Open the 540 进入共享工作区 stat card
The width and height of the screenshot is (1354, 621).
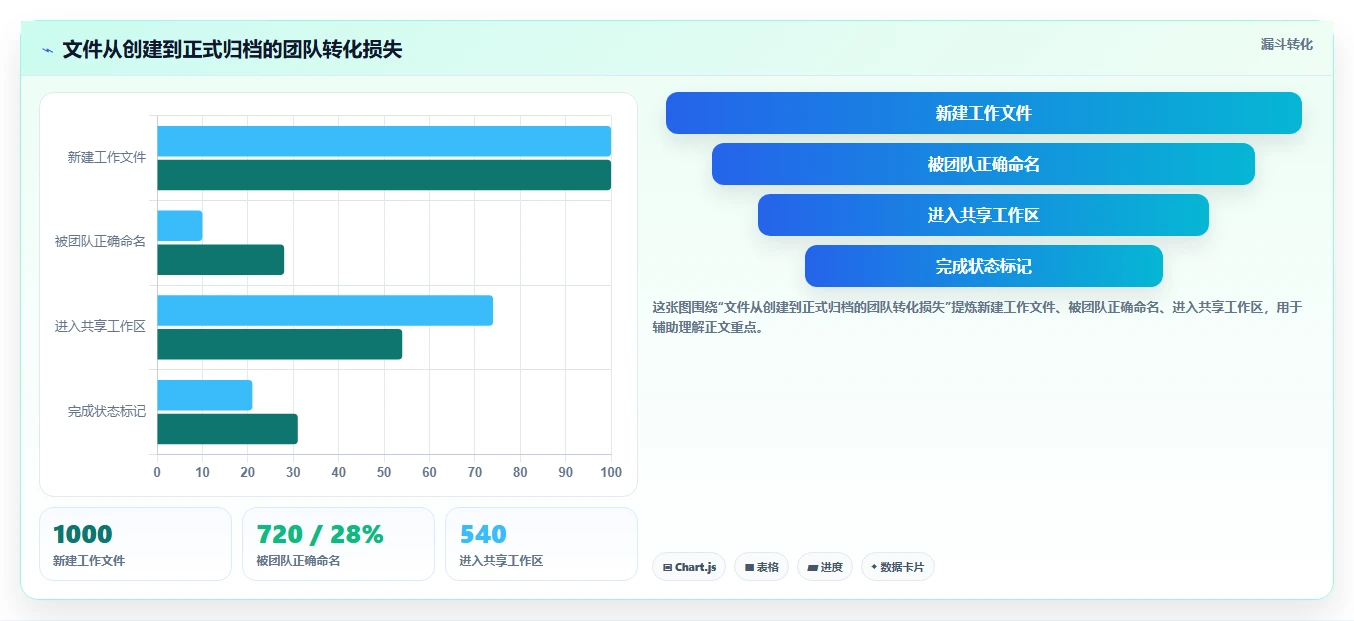(x=541, y=544)
